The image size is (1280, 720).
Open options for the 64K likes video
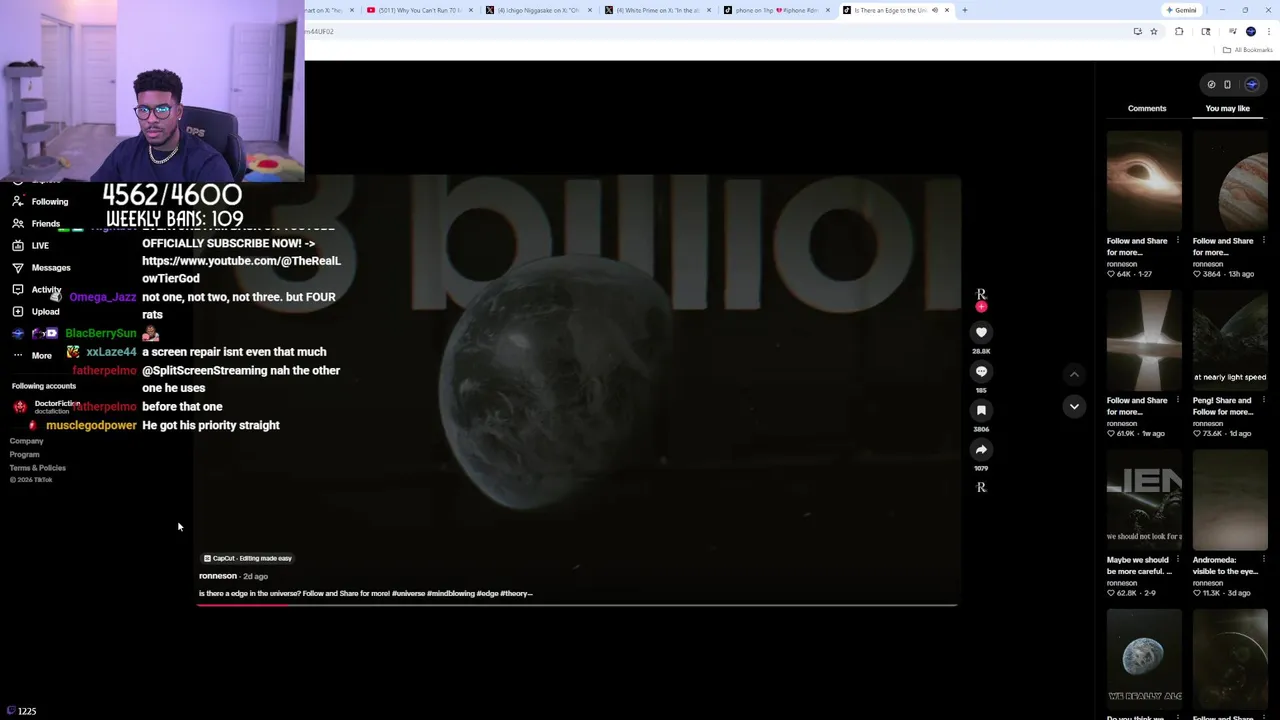tap(1177, 240)
